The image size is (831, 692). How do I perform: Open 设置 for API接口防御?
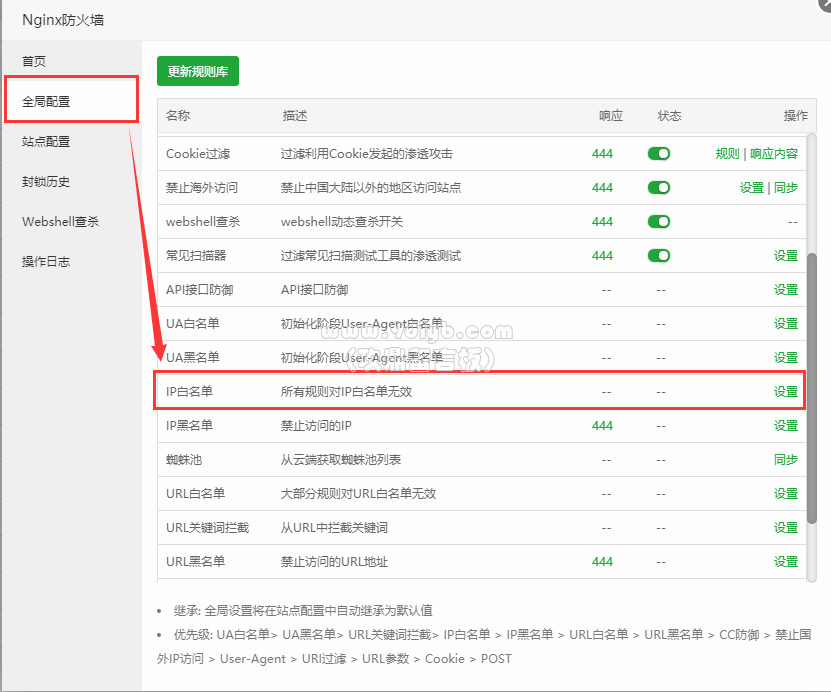pyautogui.click(x=786, y=289)
